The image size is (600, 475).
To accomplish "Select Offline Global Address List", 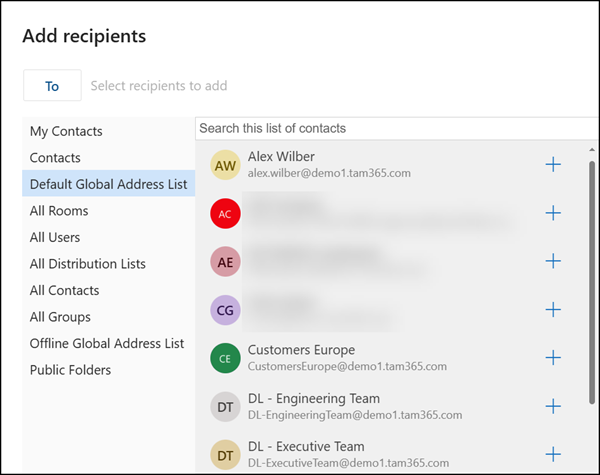I will [107, 343].
